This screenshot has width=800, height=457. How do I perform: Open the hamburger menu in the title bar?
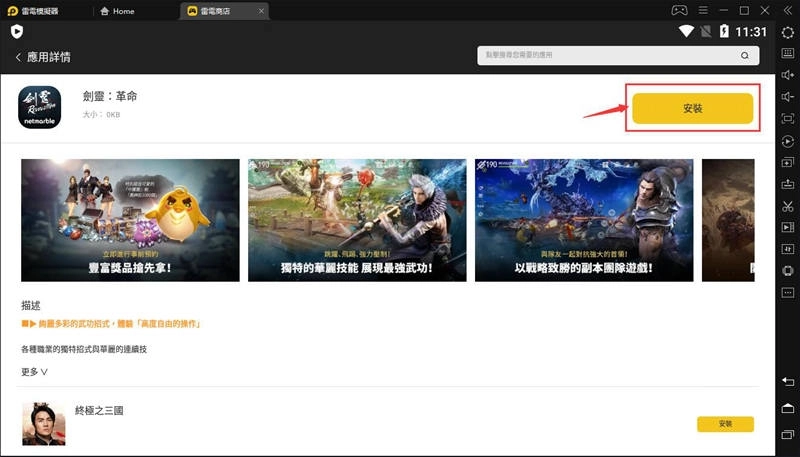tap(703, 10)
